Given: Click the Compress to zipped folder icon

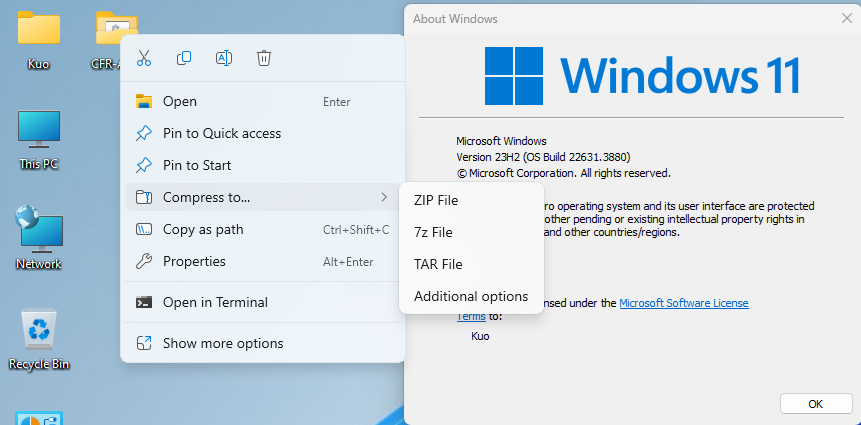Looking at the screenshot, I should click(144, 197).
